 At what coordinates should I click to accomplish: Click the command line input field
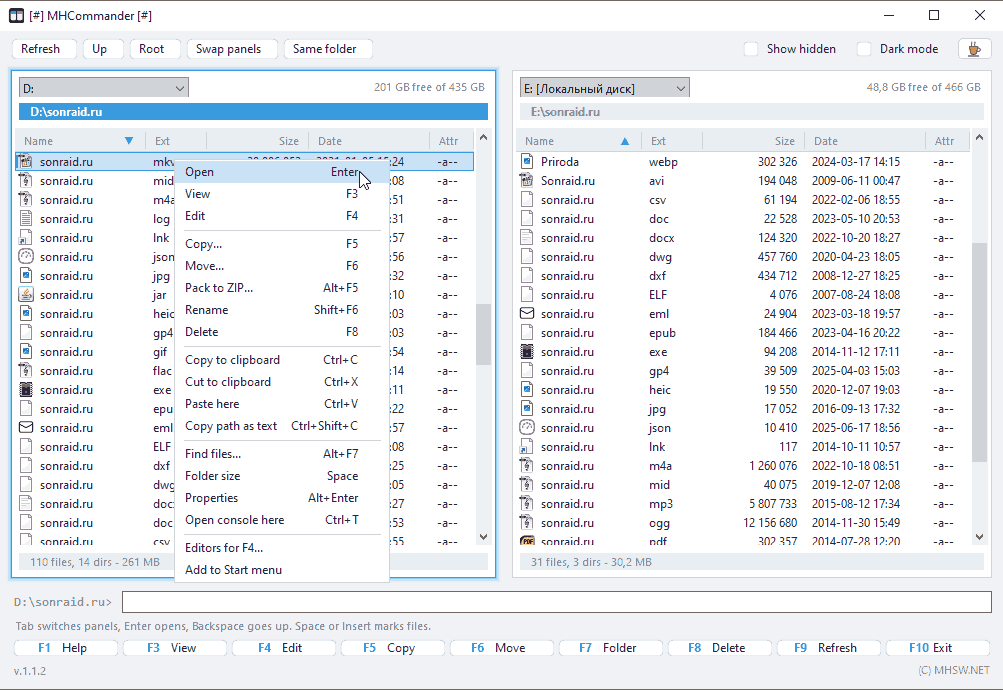pos(557,602)
